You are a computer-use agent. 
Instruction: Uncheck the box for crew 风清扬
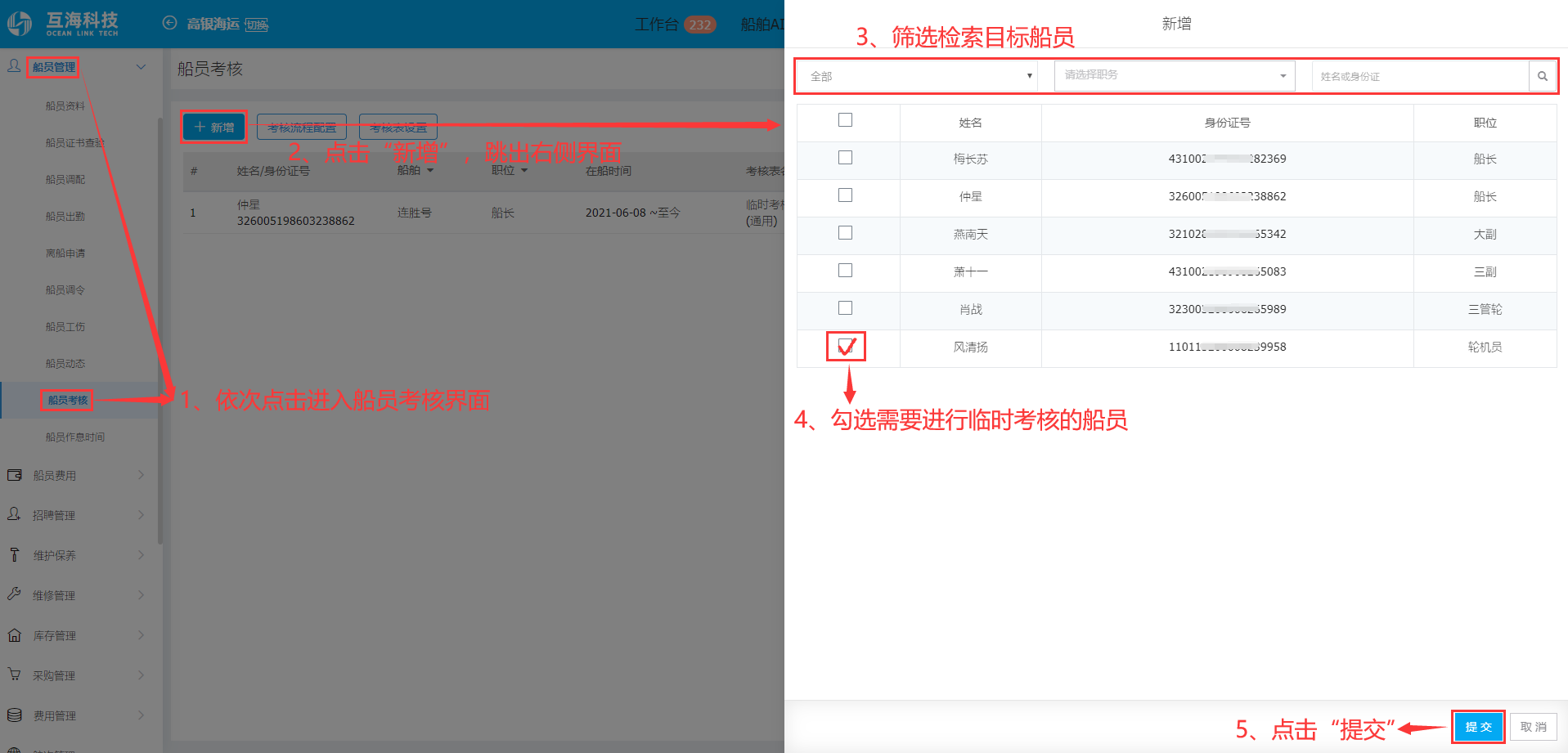[x=846, y=347]
